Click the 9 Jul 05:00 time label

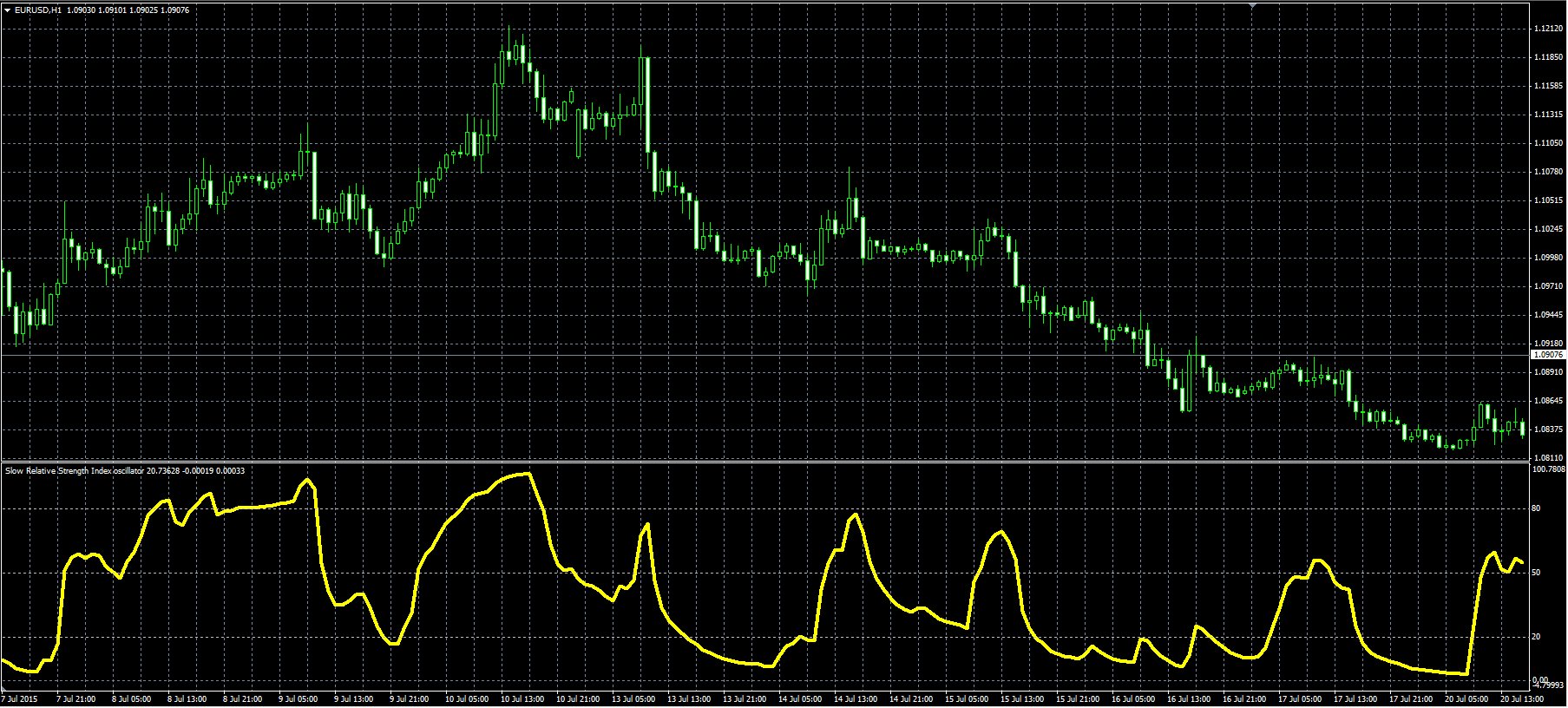[x=299, y=699]
